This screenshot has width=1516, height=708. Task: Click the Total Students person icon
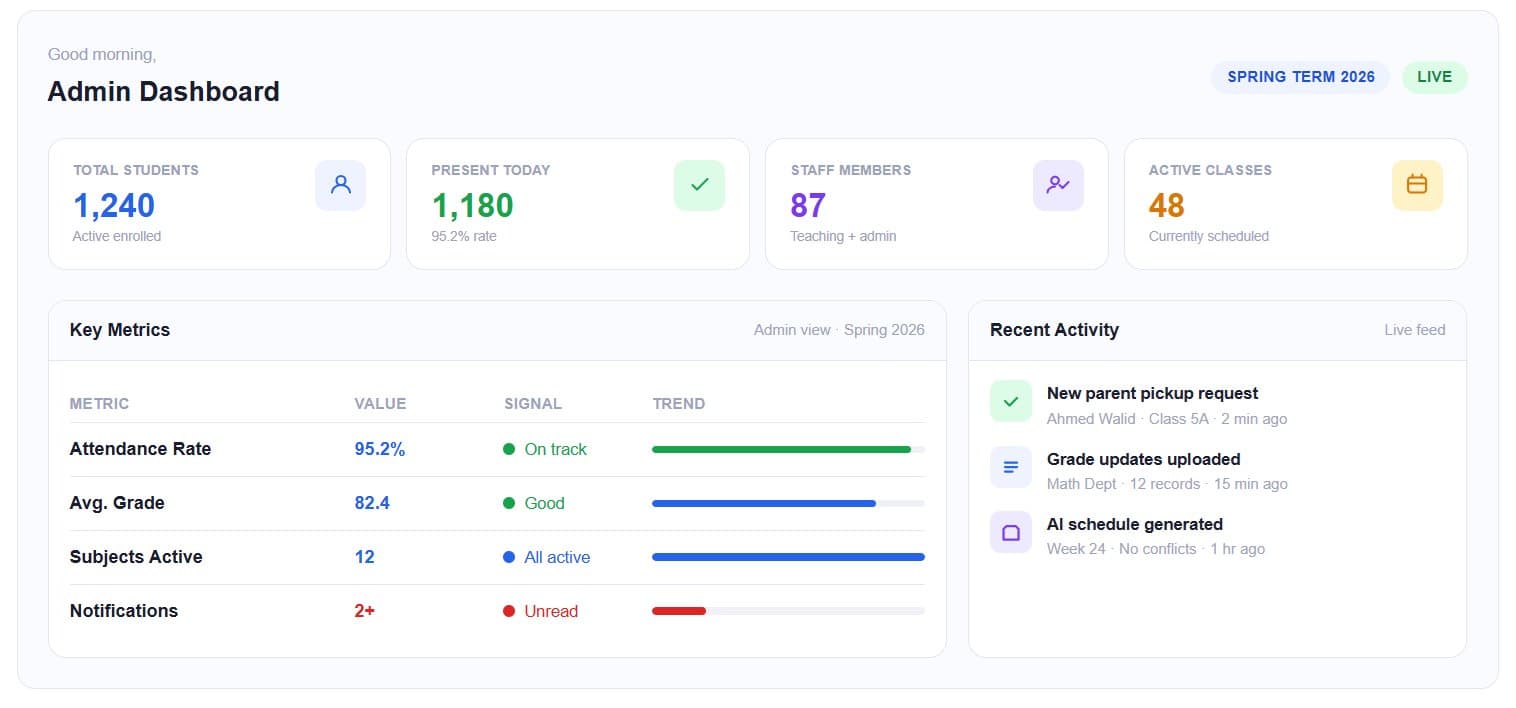click(341, 185)
